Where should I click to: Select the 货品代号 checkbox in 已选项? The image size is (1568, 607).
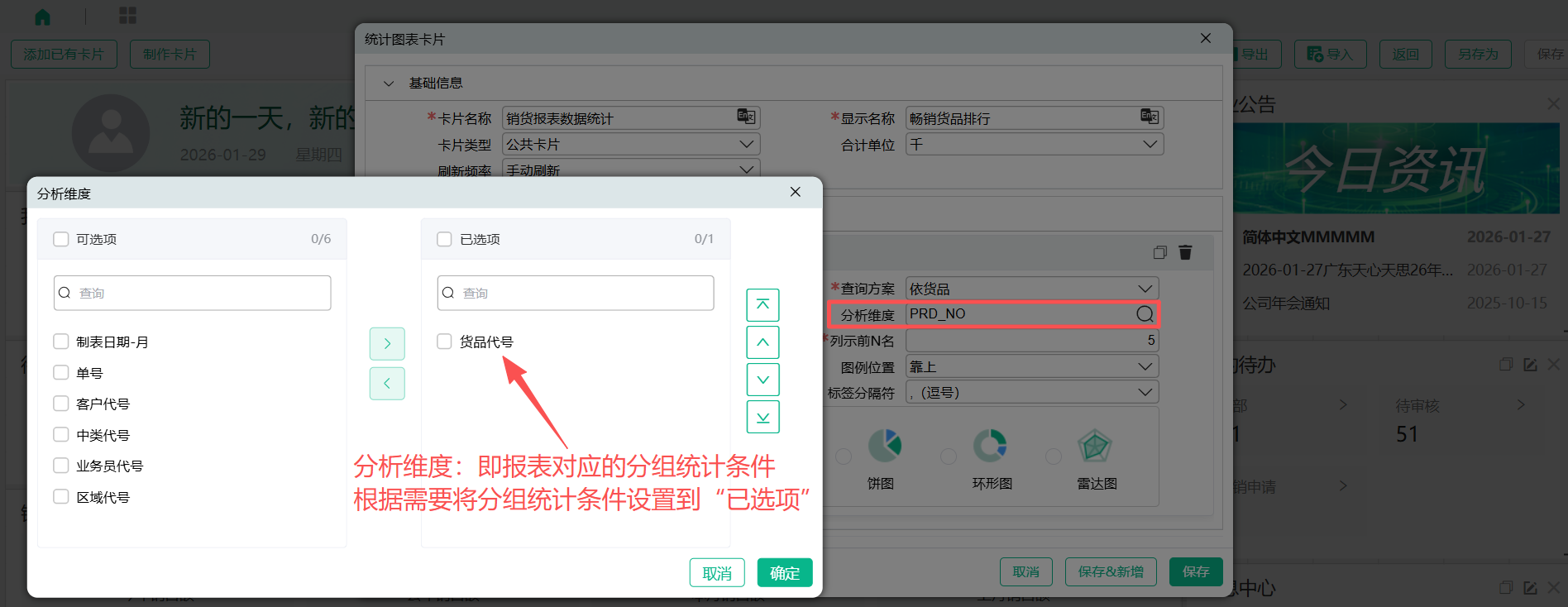click(445, 342)
